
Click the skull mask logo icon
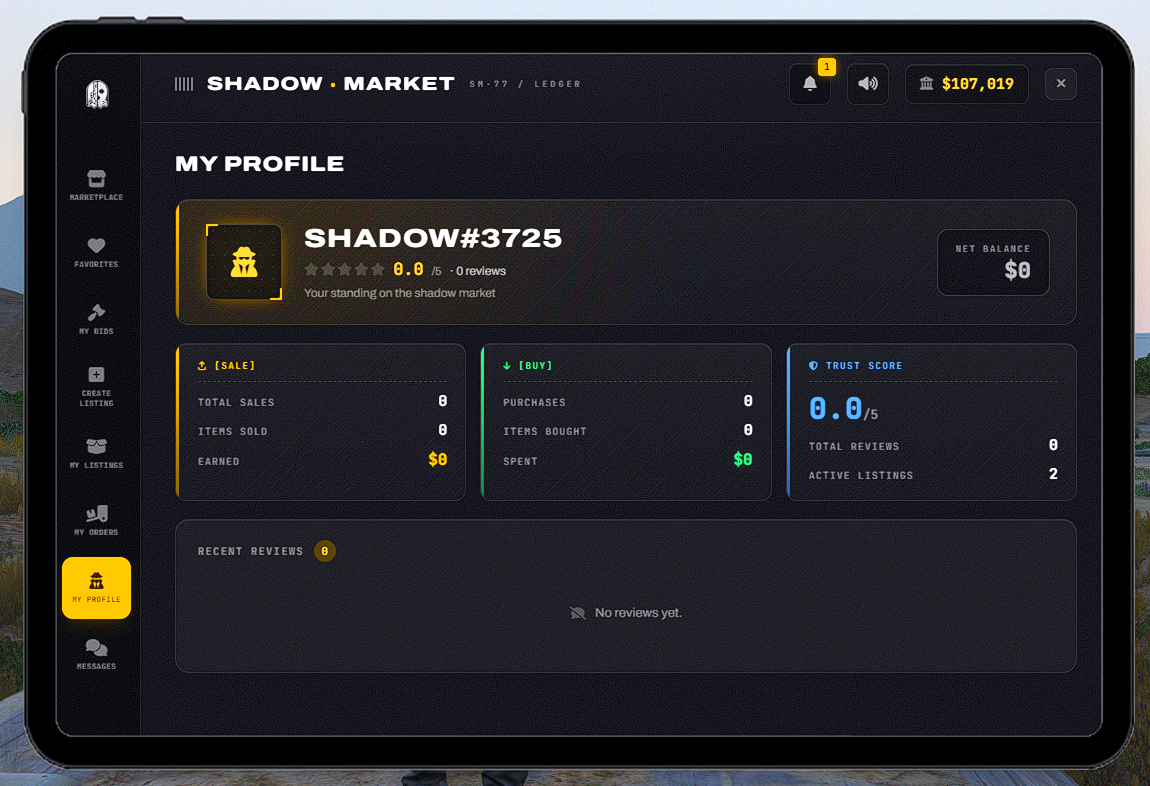[97, 95]
